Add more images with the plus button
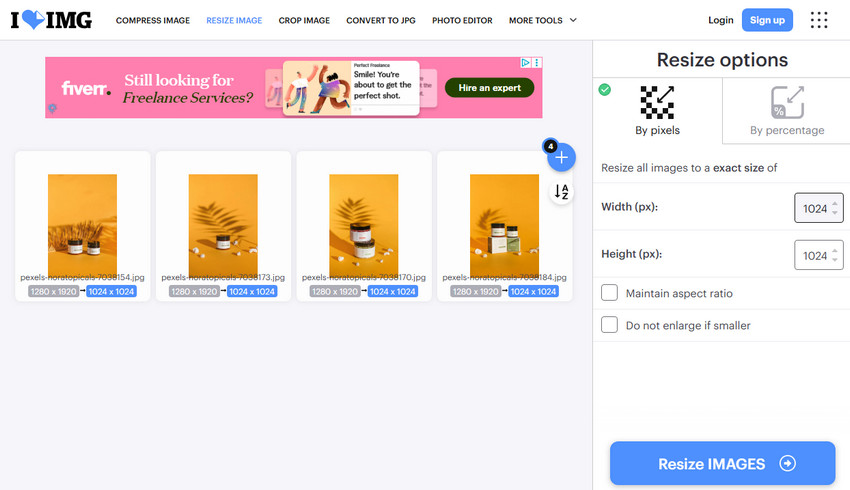The height and width of the screenshot is (490, 850). 561,157
